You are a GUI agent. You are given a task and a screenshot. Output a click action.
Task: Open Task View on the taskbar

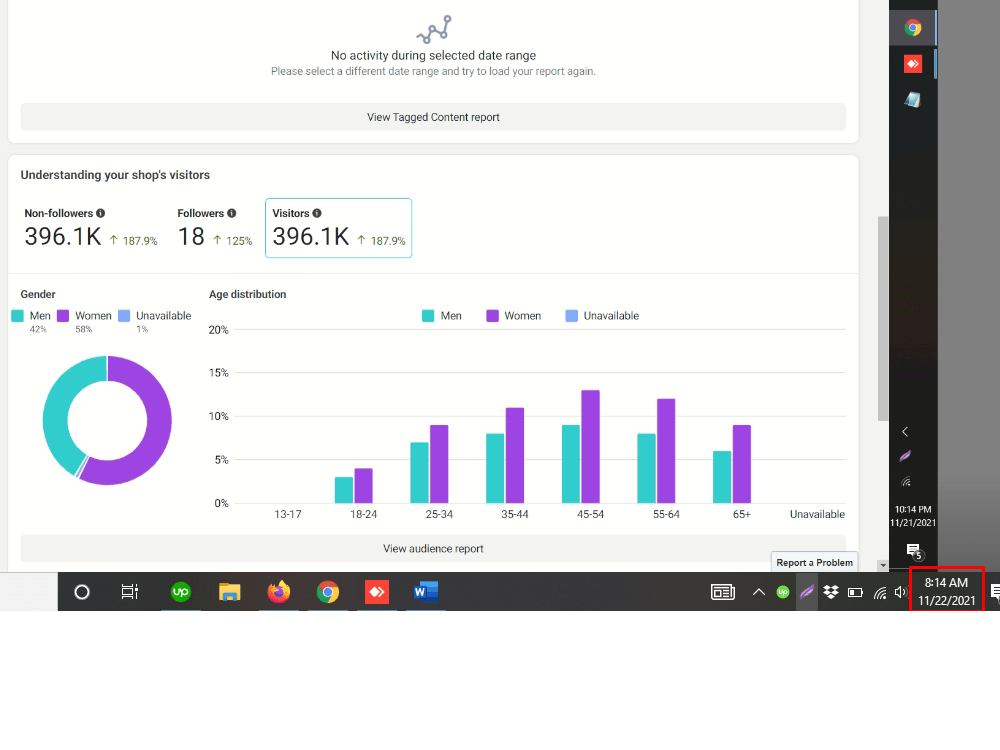130,592
